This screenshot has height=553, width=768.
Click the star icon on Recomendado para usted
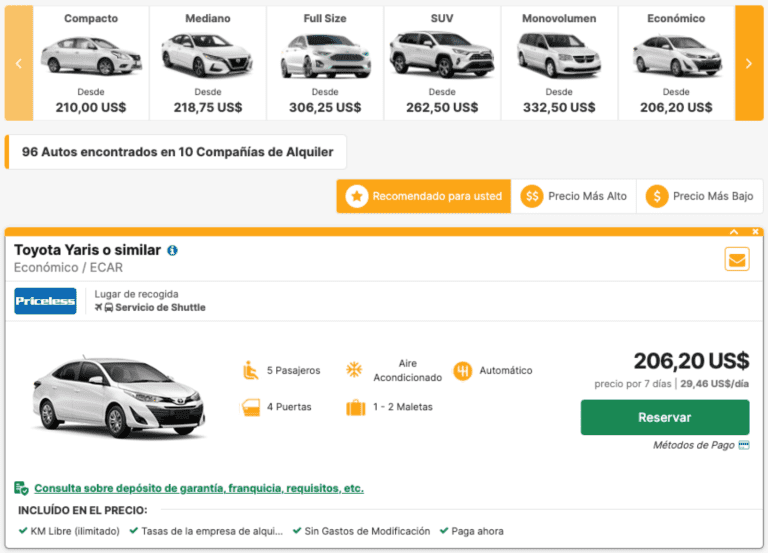coord(356,196)
